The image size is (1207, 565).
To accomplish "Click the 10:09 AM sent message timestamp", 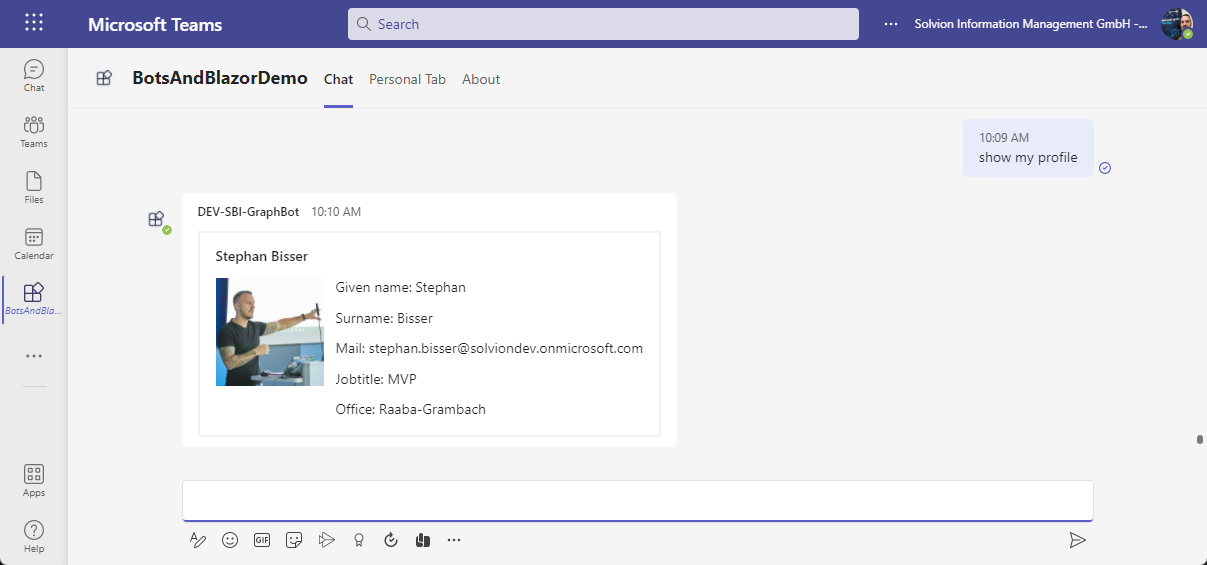I will click(1004, 138).
